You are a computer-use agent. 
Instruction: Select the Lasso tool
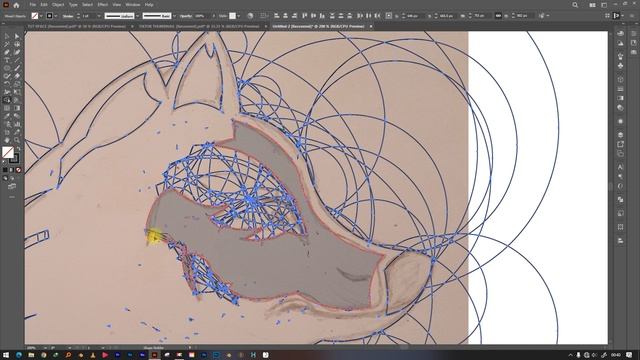17,44
